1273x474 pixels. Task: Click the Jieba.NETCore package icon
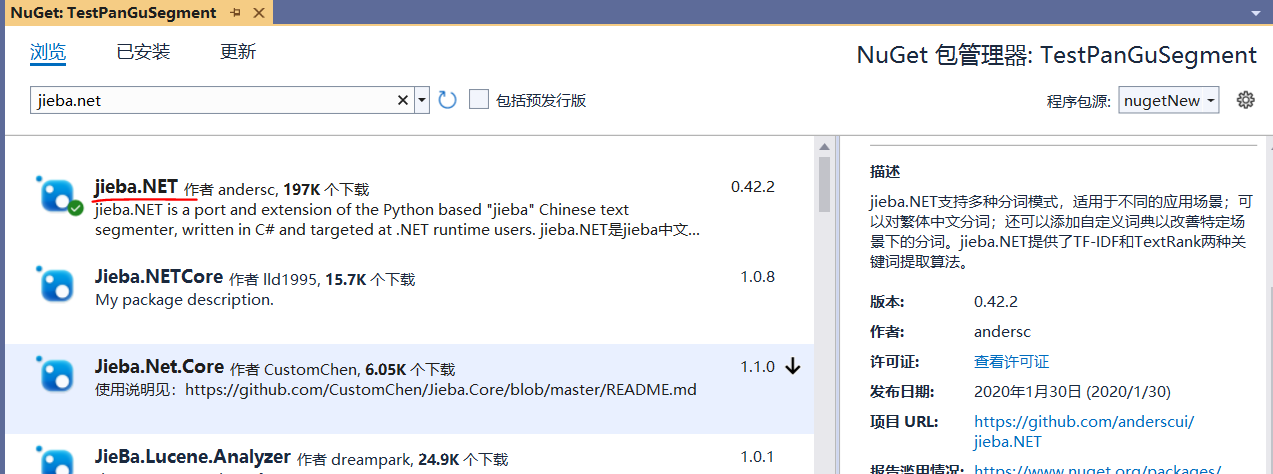56,284
